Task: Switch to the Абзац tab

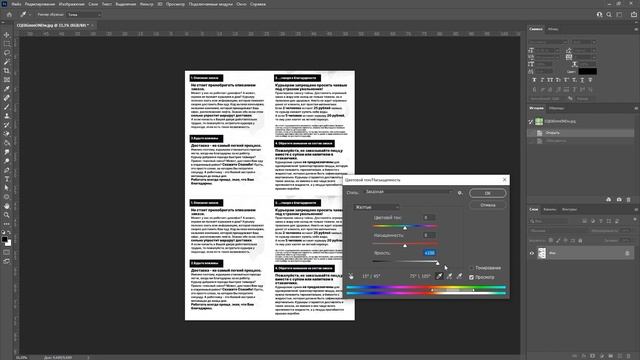Action: pyautogui.click(x=553, y=29)
